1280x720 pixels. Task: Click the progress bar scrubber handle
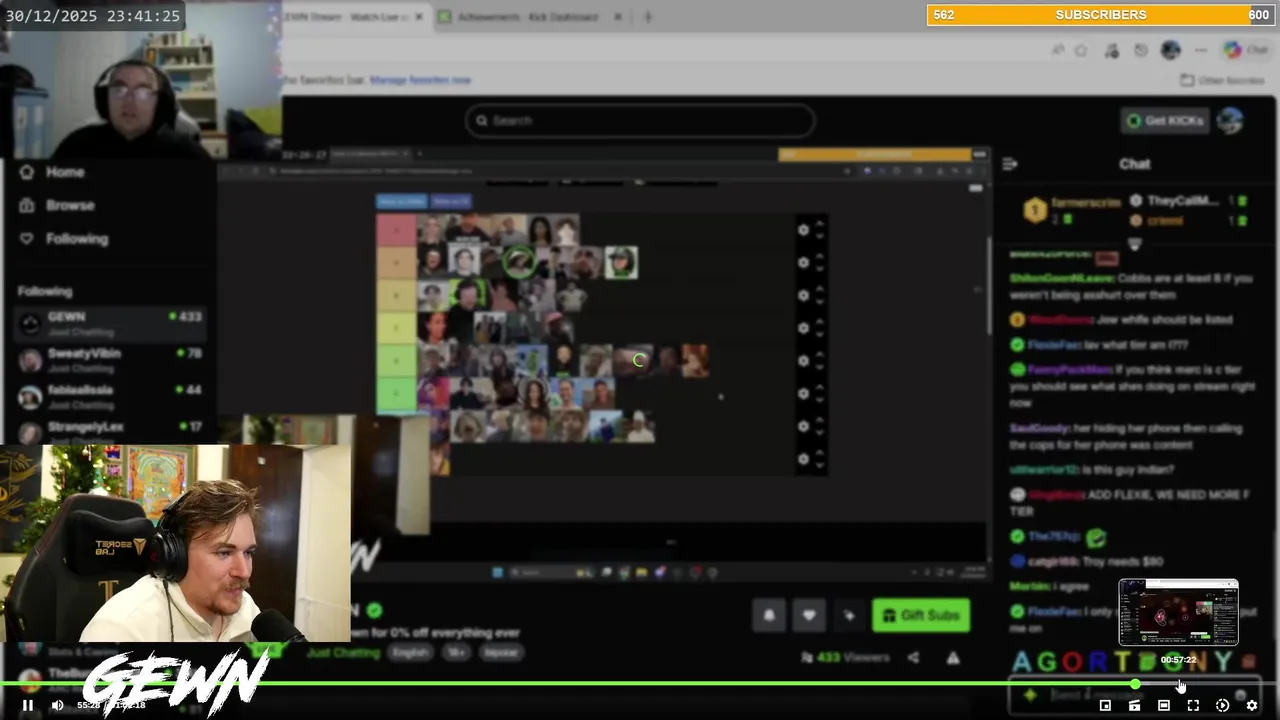click(1135, 684)
